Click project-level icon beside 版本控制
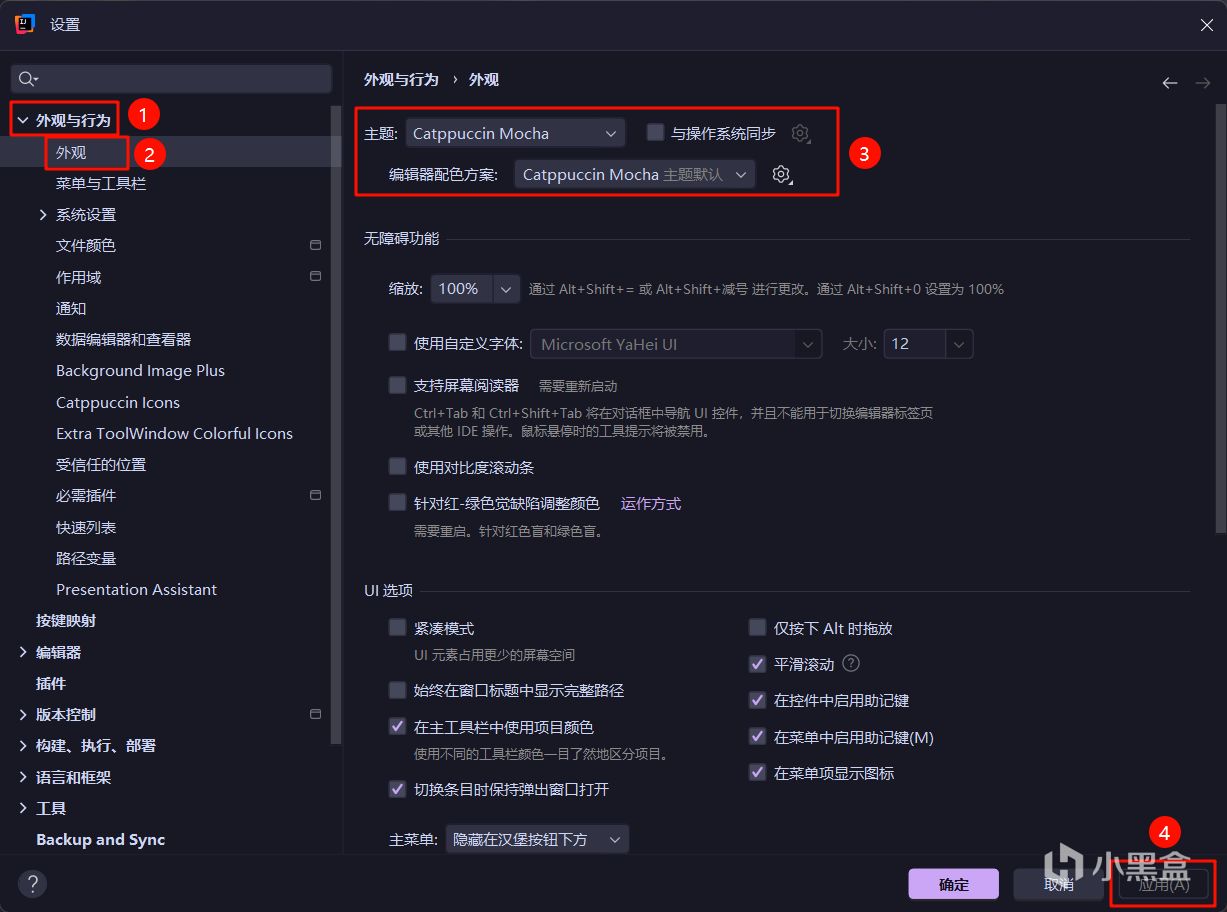Screen dimensions: 1227x912 pyautogui.click(x=316, y=714)
